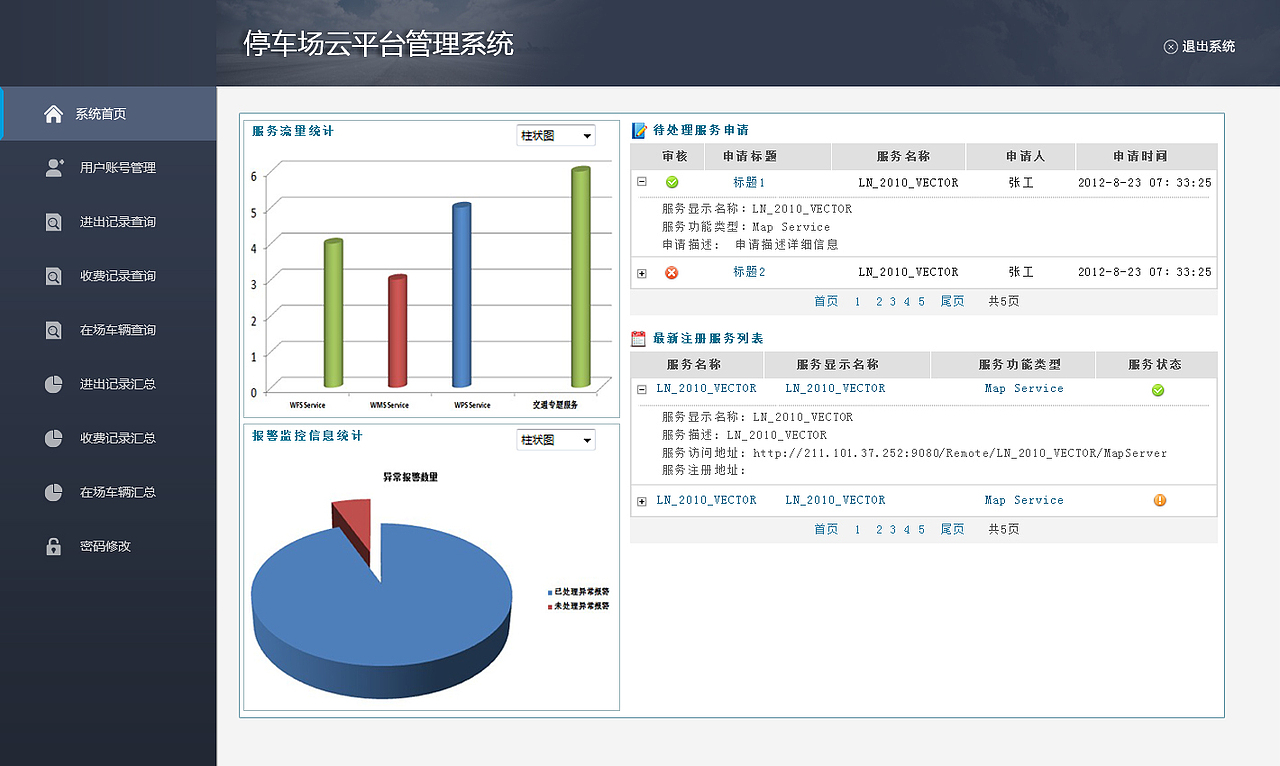Viewport: 1280px width, 766px height.
Task: Click the 审核 column header
Action: pyautogui.click(x=675, y=157)
